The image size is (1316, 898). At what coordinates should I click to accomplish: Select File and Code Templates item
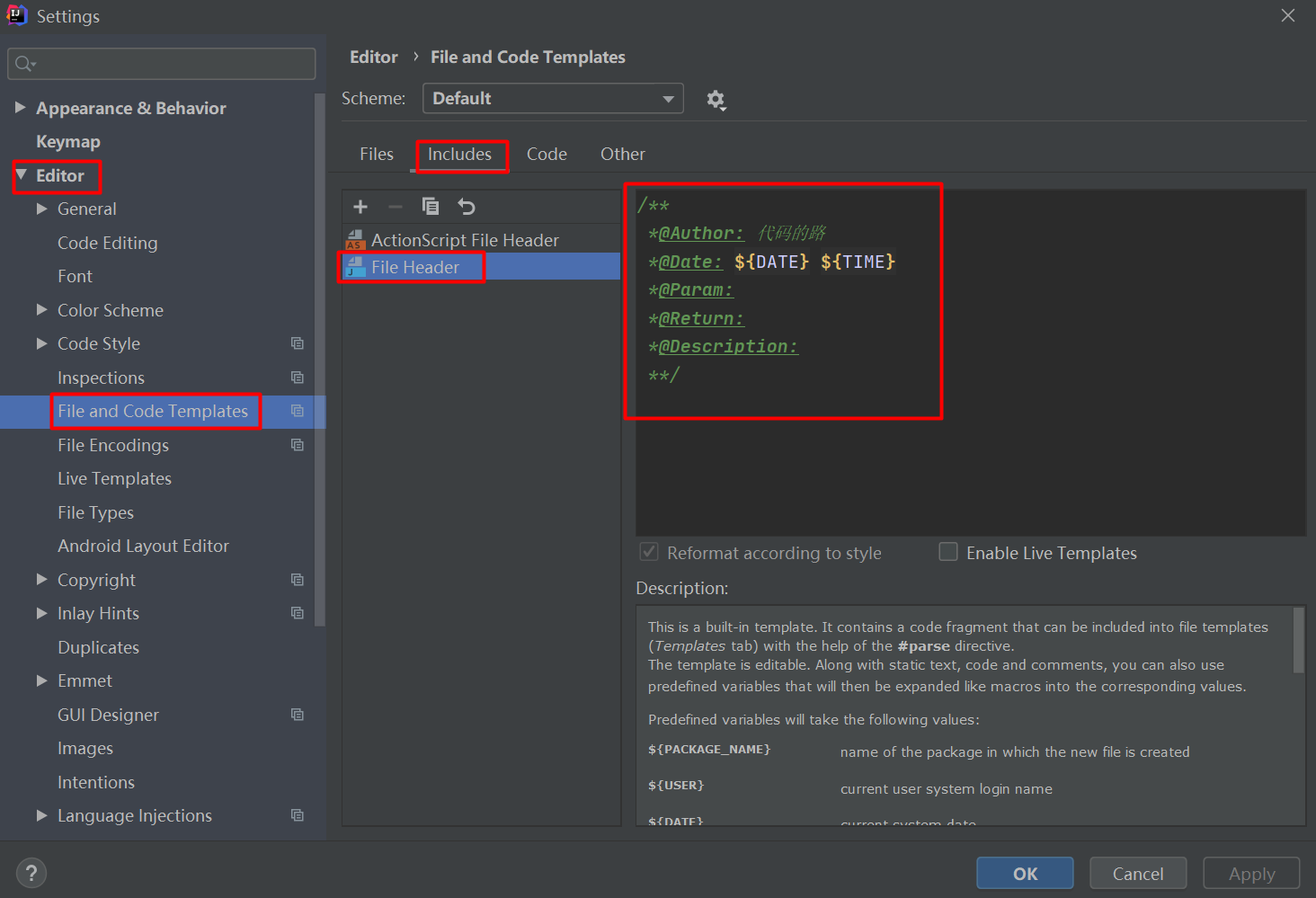pos(153,411)
